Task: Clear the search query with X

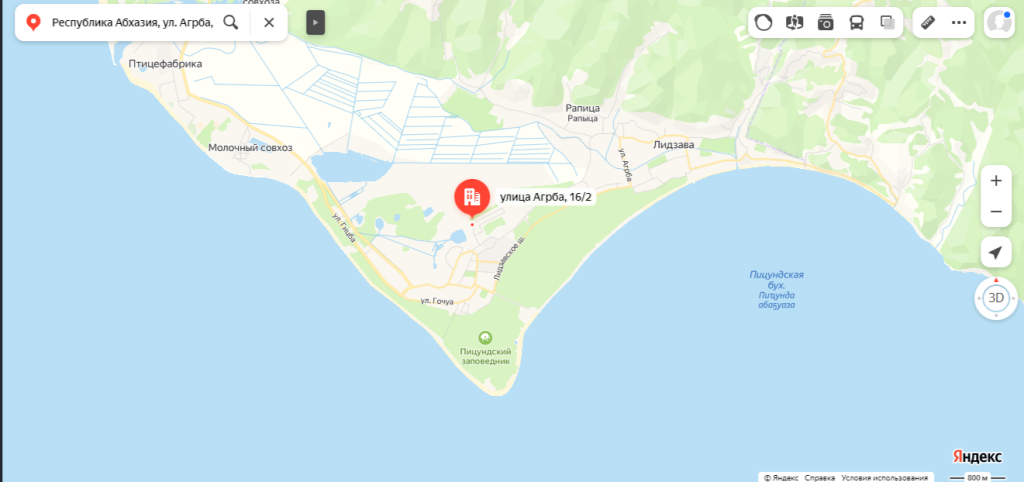Action: coord(268,23)
